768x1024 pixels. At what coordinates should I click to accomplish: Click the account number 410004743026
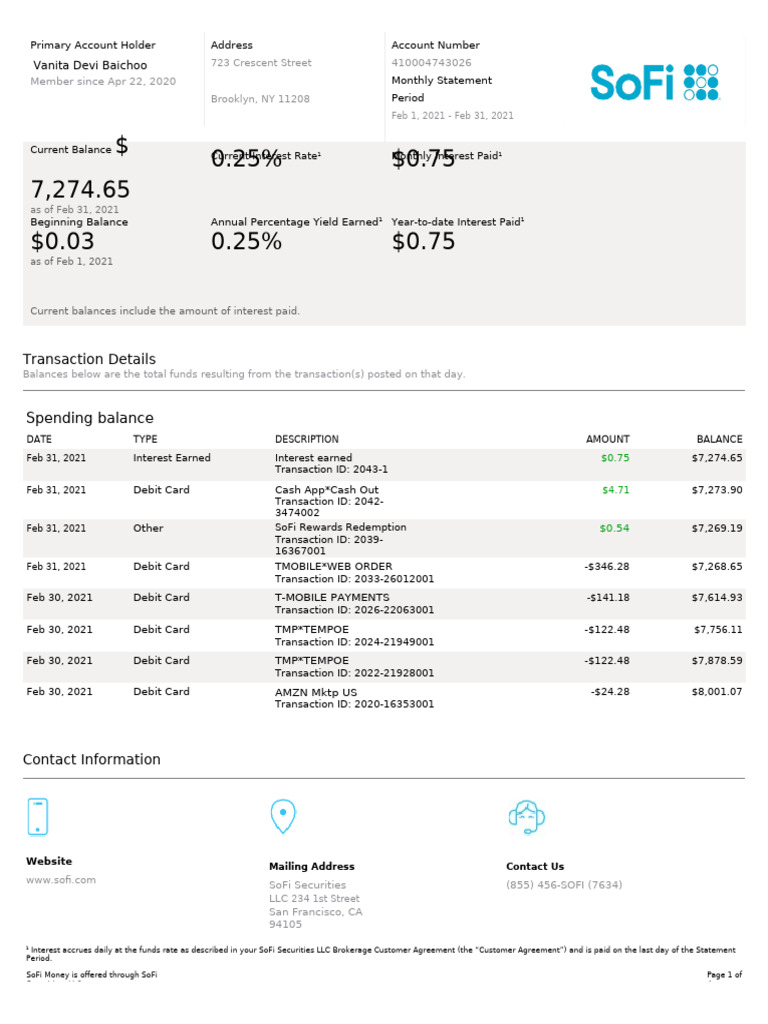[431, 63]
